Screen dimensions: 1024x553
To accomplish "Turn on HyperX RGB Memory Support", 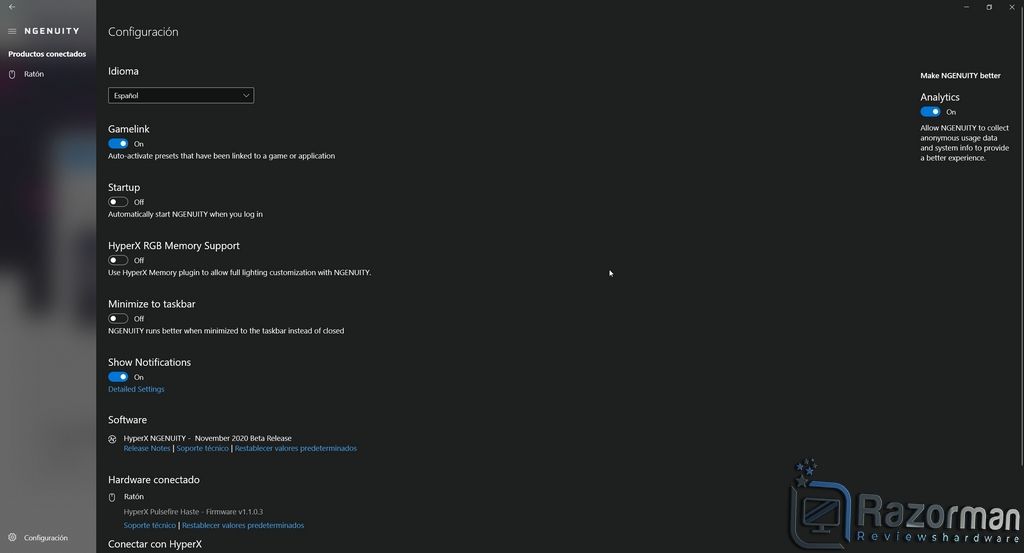I will [x=118, y=260].
